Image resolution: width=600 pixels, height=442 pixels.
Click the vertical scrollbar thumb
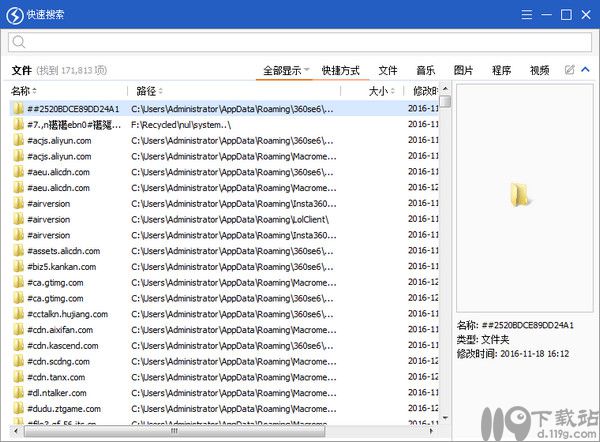pyautogui.click(x=445, y=102)
